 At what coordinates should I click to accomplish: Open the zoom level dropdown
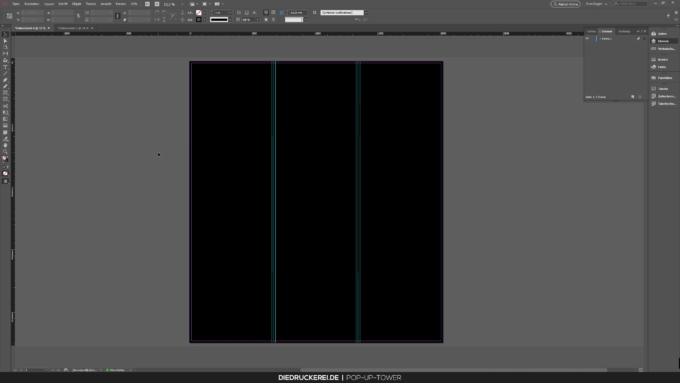pos(182,4)
